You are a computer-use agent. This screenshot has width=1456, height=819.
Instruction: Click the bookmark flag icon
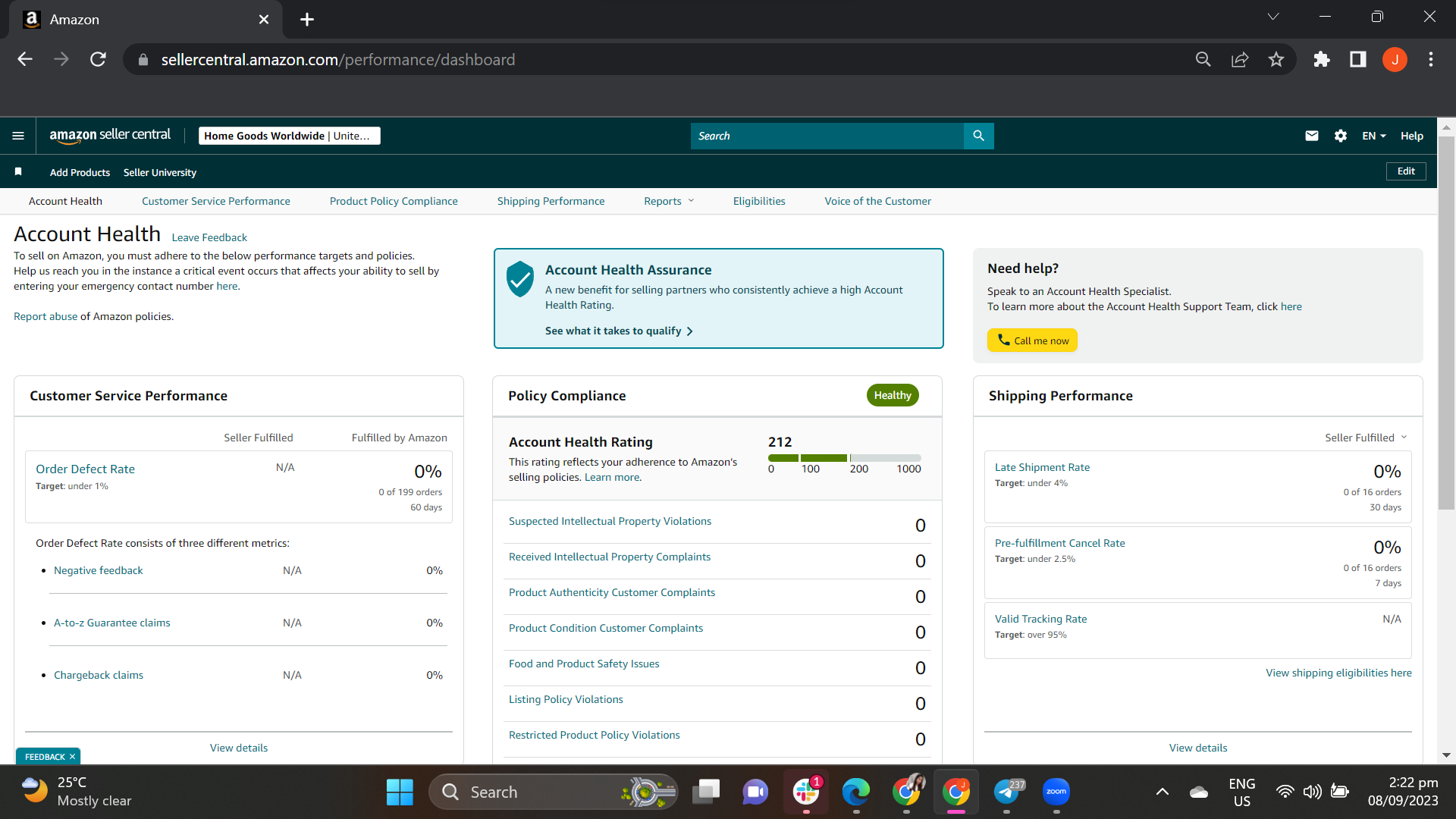point(18,172)
